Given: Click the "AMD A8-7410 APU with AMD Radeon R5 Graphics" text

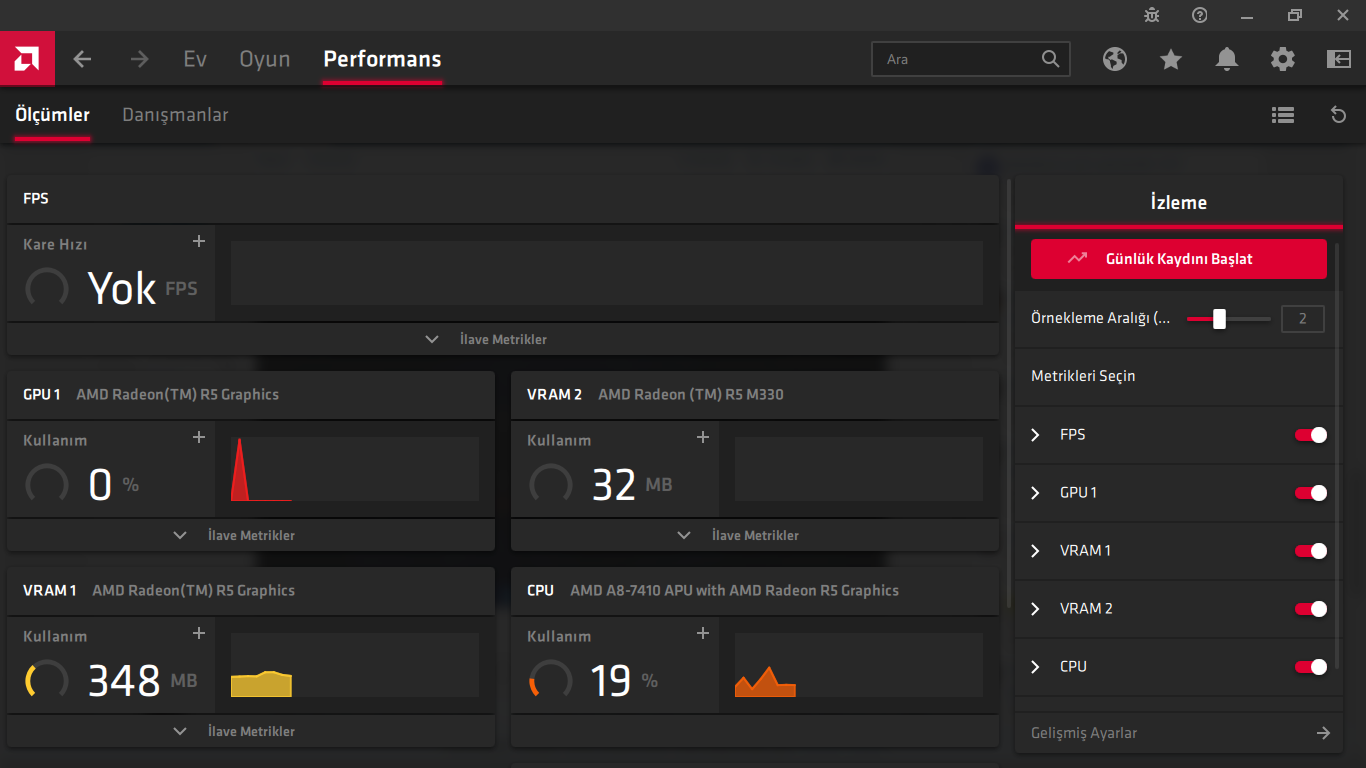Looking at the screenshot, I should click(x=734, y=591).
